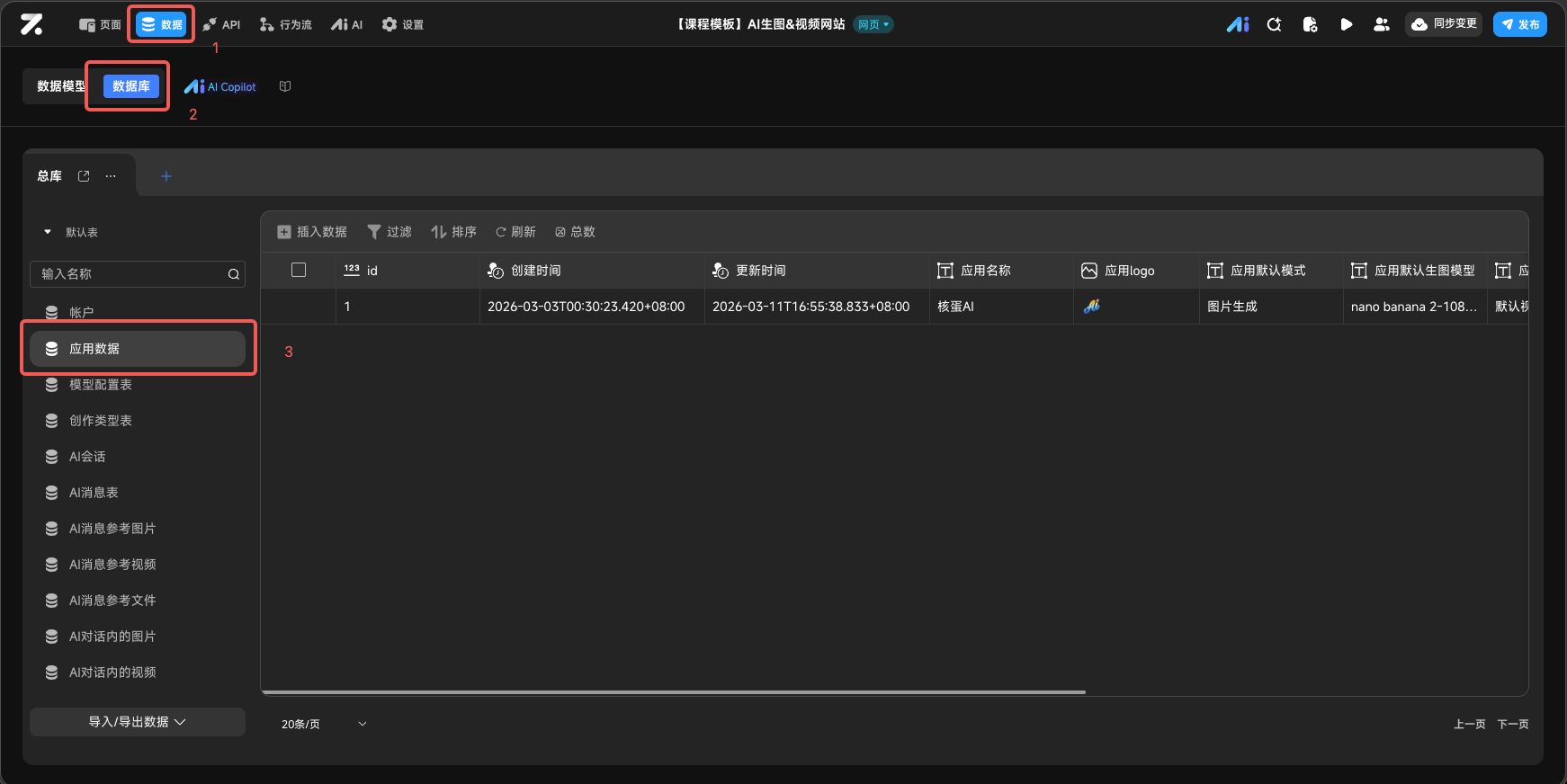
Task: Select the 模型配置表 table
Action: 138,385
